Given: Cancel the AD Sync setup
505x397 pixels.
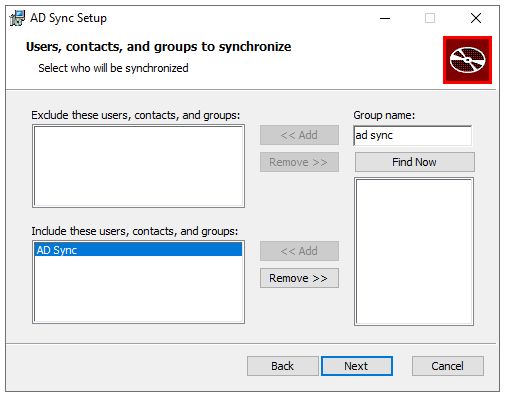Looking at the screenshot, I should [x=447, y=366].
